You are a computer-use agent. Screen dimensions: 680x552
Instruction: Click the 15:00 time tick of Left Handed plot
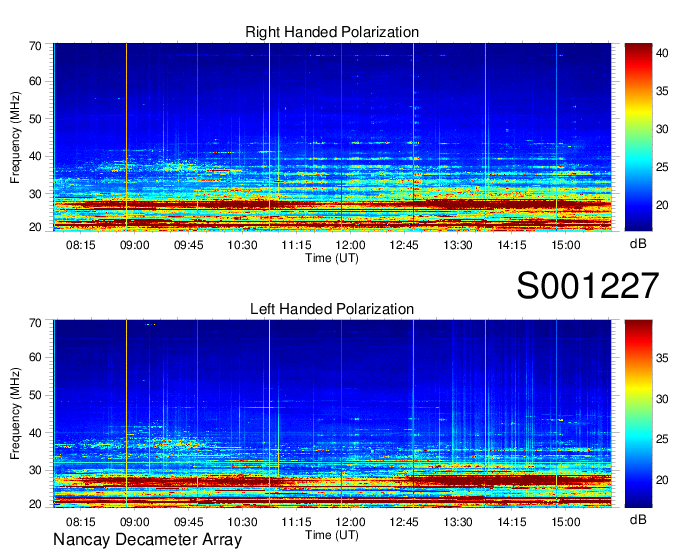566,522
